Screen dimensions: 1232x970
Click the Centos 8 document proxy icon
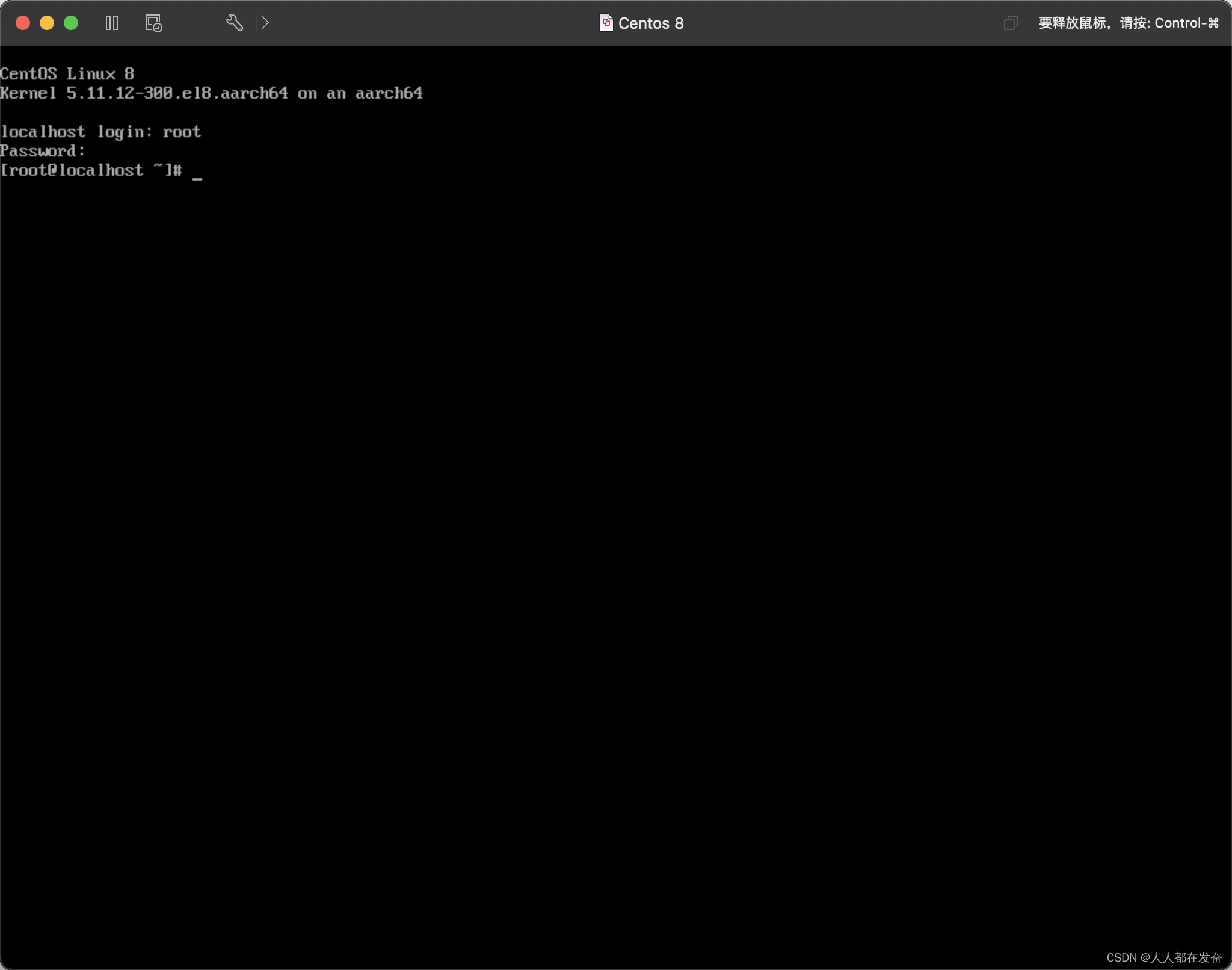click(x=606, y=23)
